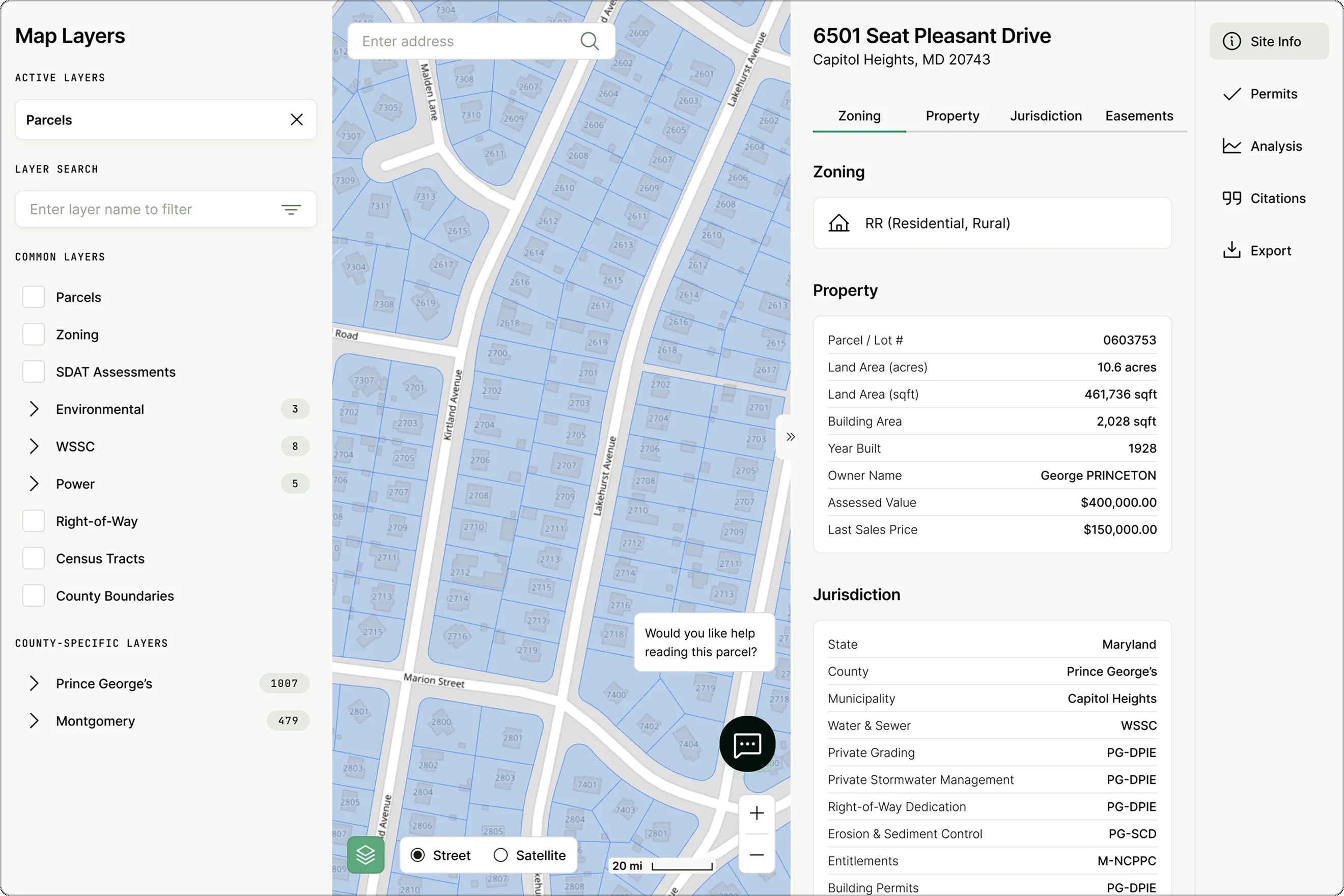The image size is (1344, 896).
Task: Click the 2,028 sqft building area
Action: coord(1126,421)
